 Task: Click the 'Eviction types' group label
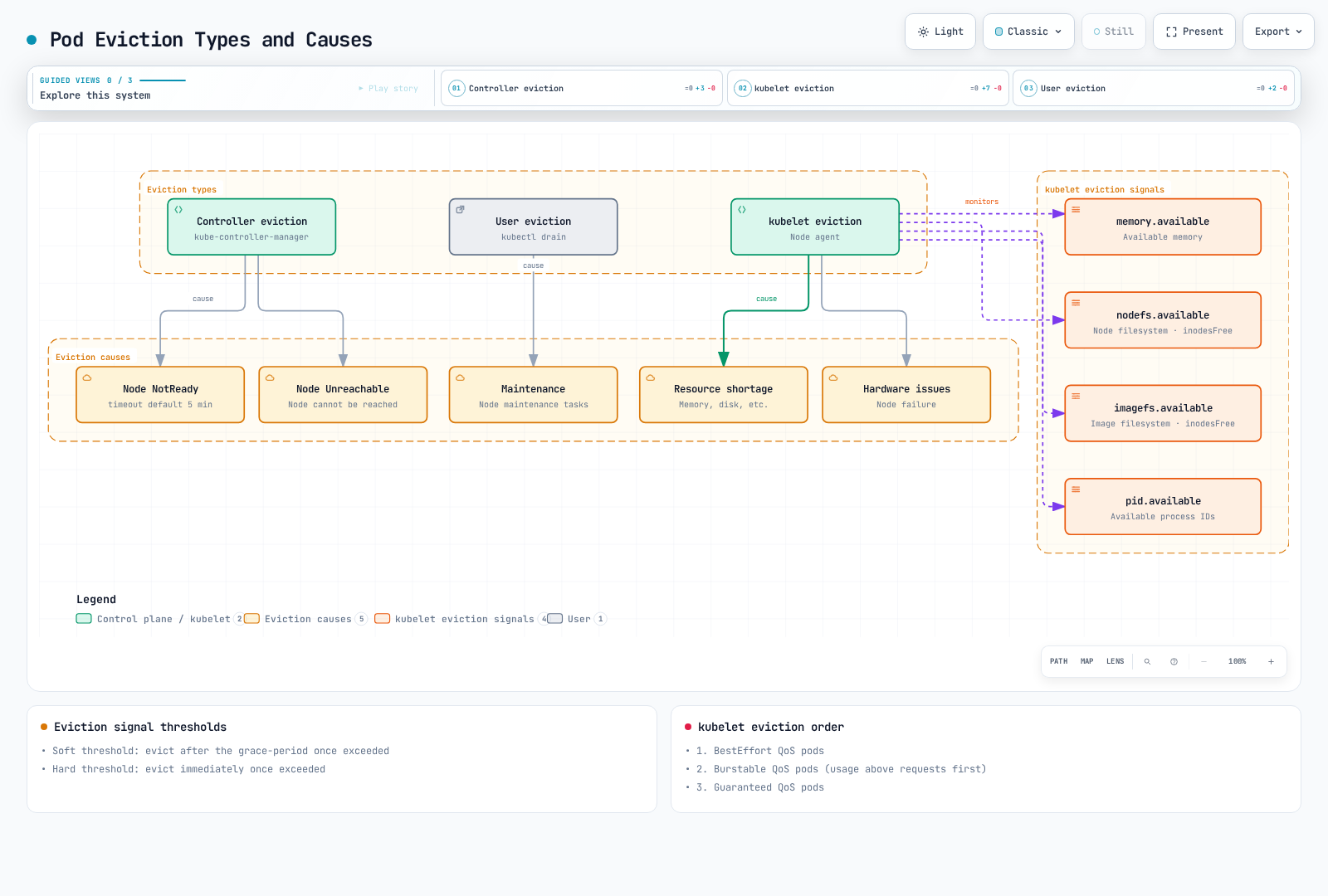182,189
